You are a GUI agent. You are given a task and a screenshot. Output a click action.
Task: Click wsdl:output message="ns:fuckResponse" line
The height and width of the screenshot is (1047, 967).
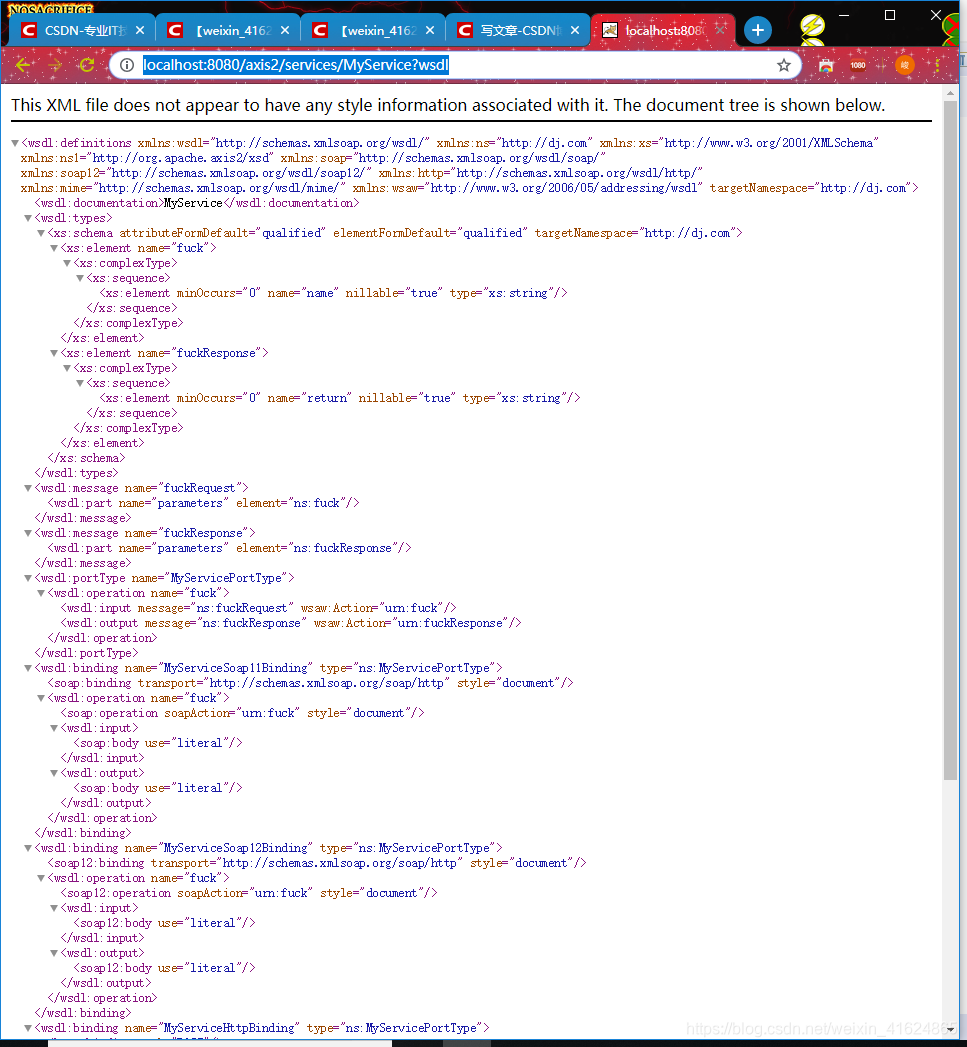[291, 623]
